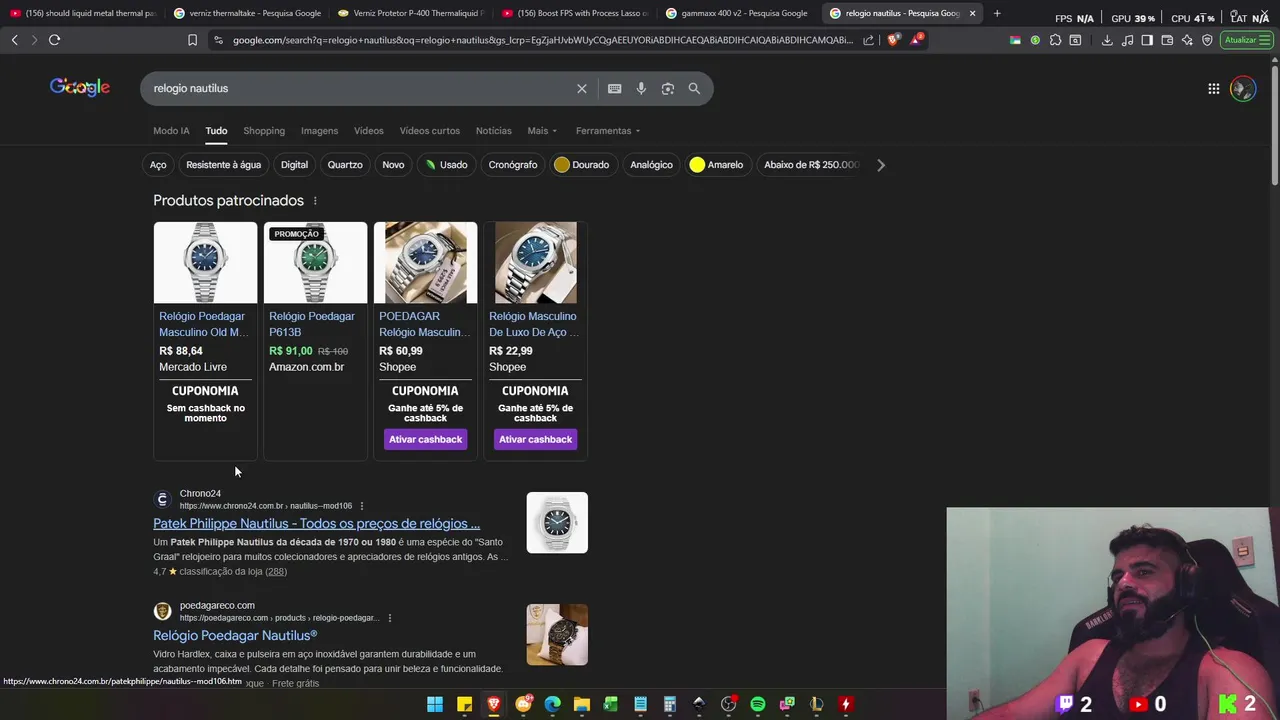Click the browser address bar URL
This screenshot has width=1280, height=720.
[x=542, y=40]
